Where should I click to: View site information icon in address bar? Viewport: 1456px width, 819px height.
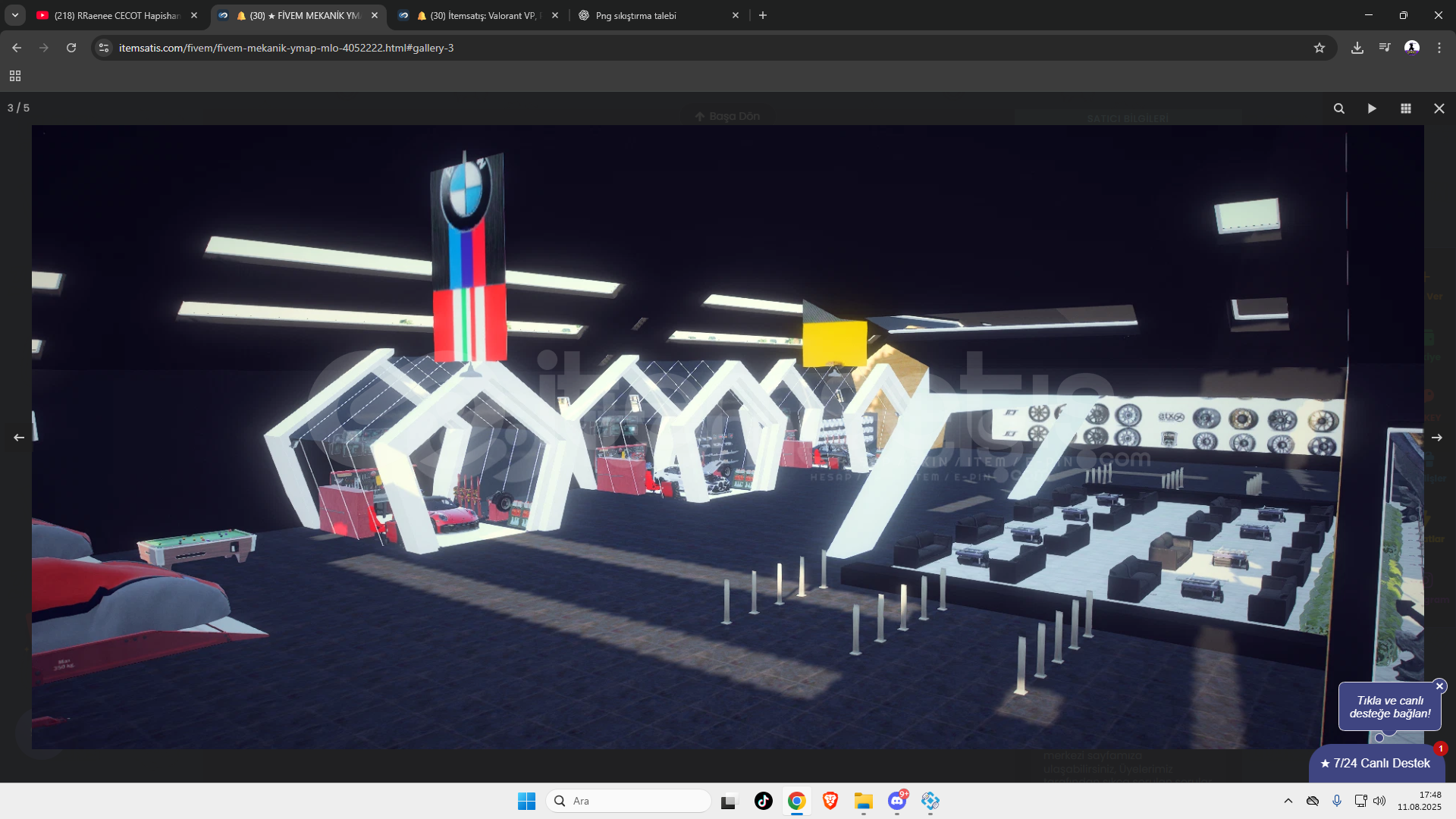click(x=104, y=48)
